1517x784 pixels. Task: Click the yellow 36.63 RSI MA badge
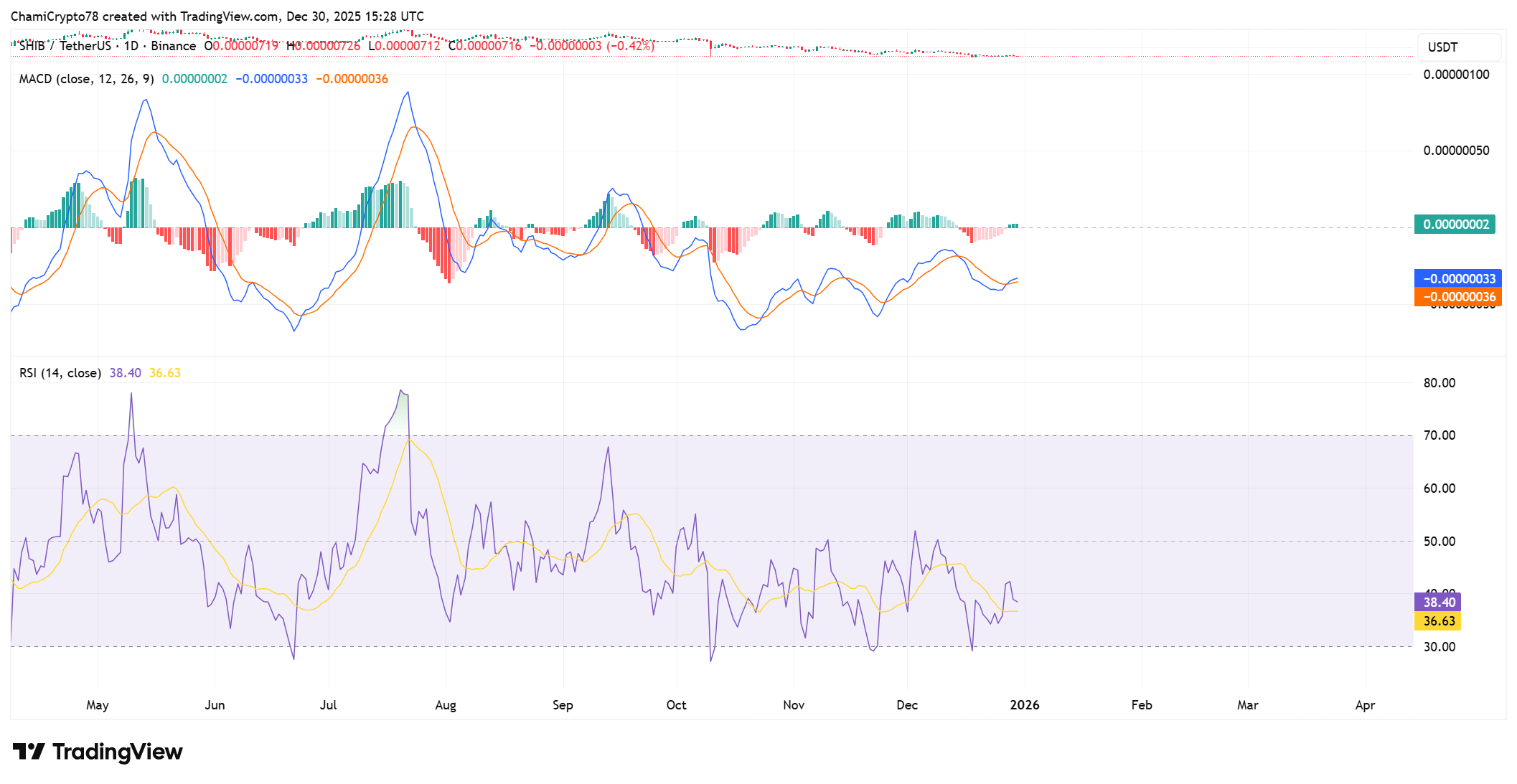click(1437, 621)
